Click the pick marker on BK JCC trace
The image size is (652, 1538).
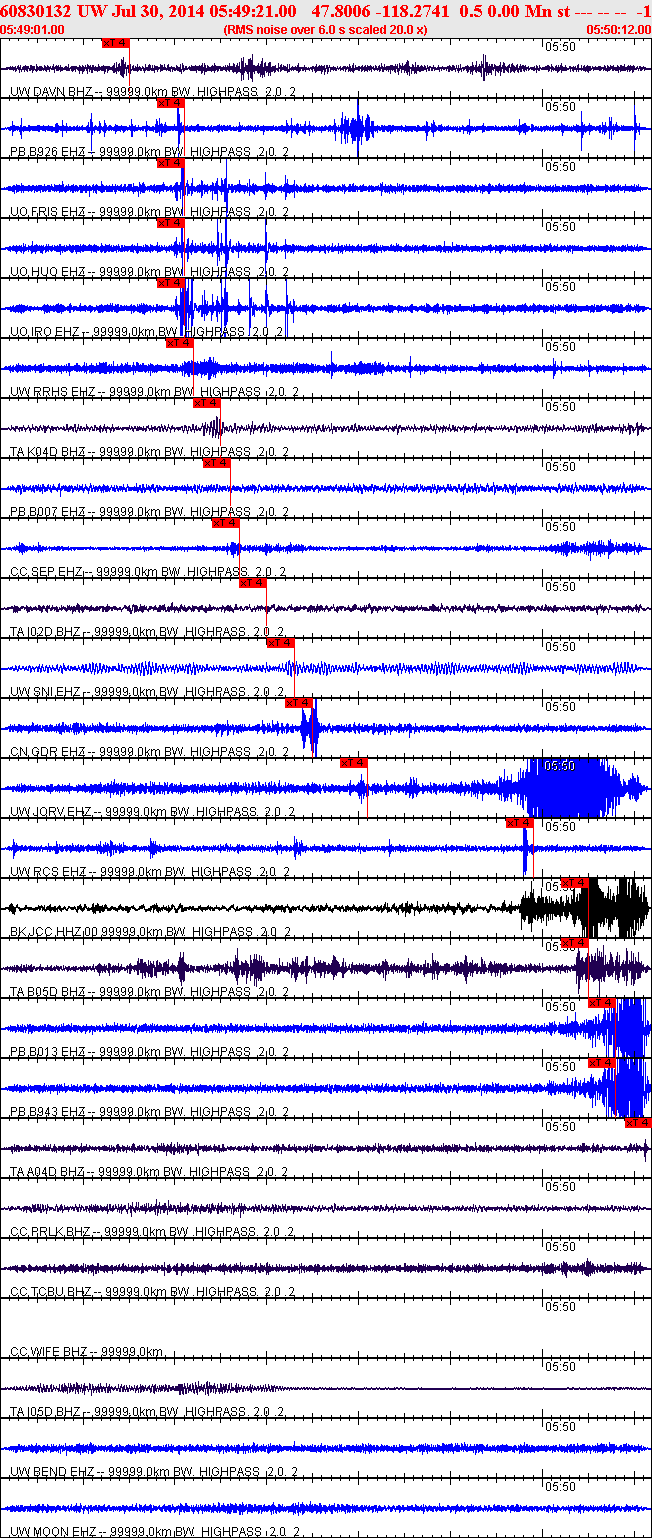(x=575, y=883)
